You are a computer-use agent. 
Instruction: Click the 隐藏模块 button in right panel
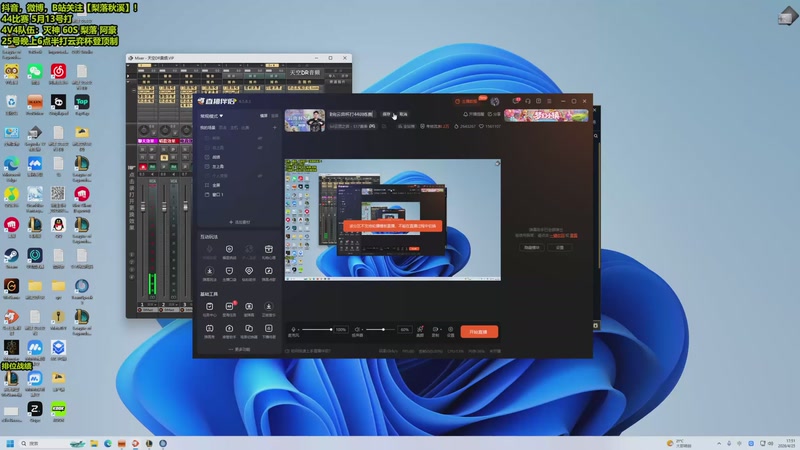[x=532, y=247]
